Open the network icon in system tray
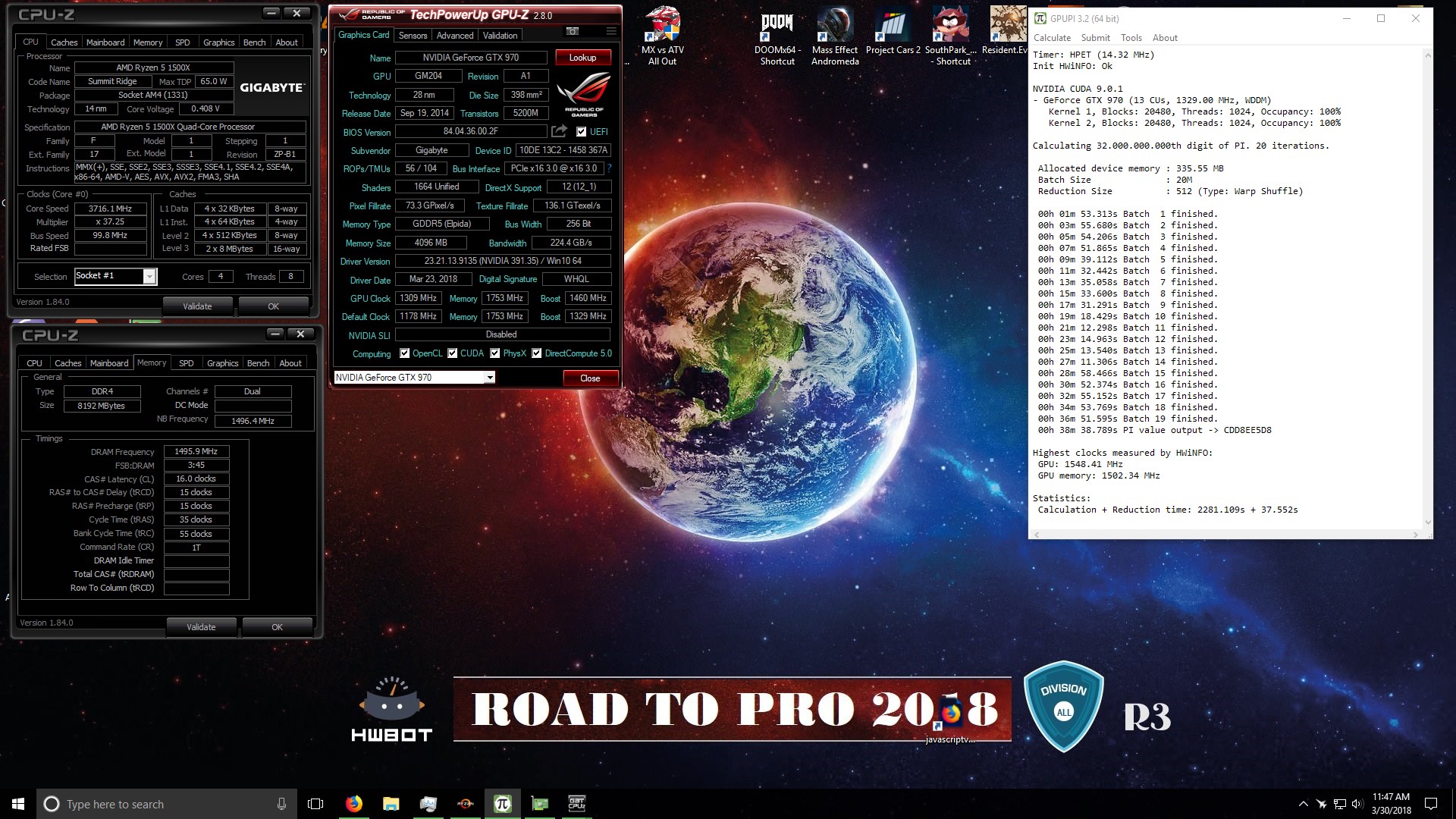The height and width of the screenshot is (819, 1456). pyautogui.click(x=1339, y=804)
